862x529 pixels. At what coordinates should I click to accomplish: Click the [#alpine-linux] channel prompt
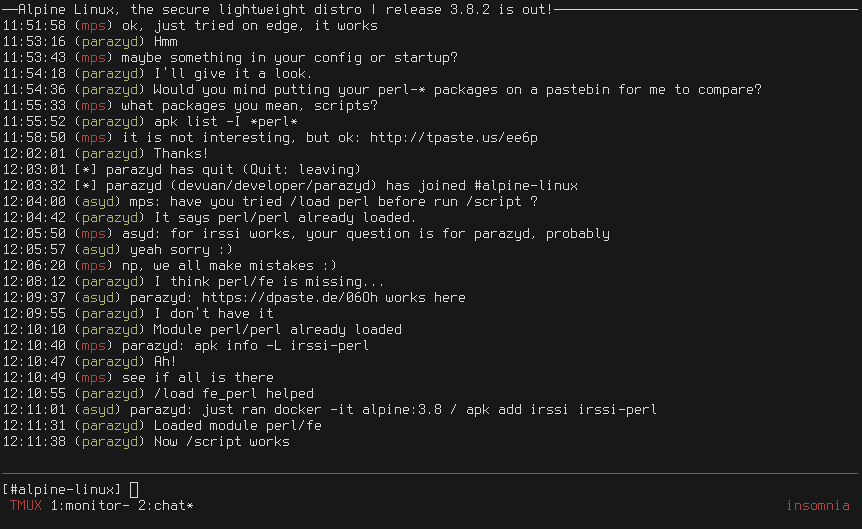(62, 489)
